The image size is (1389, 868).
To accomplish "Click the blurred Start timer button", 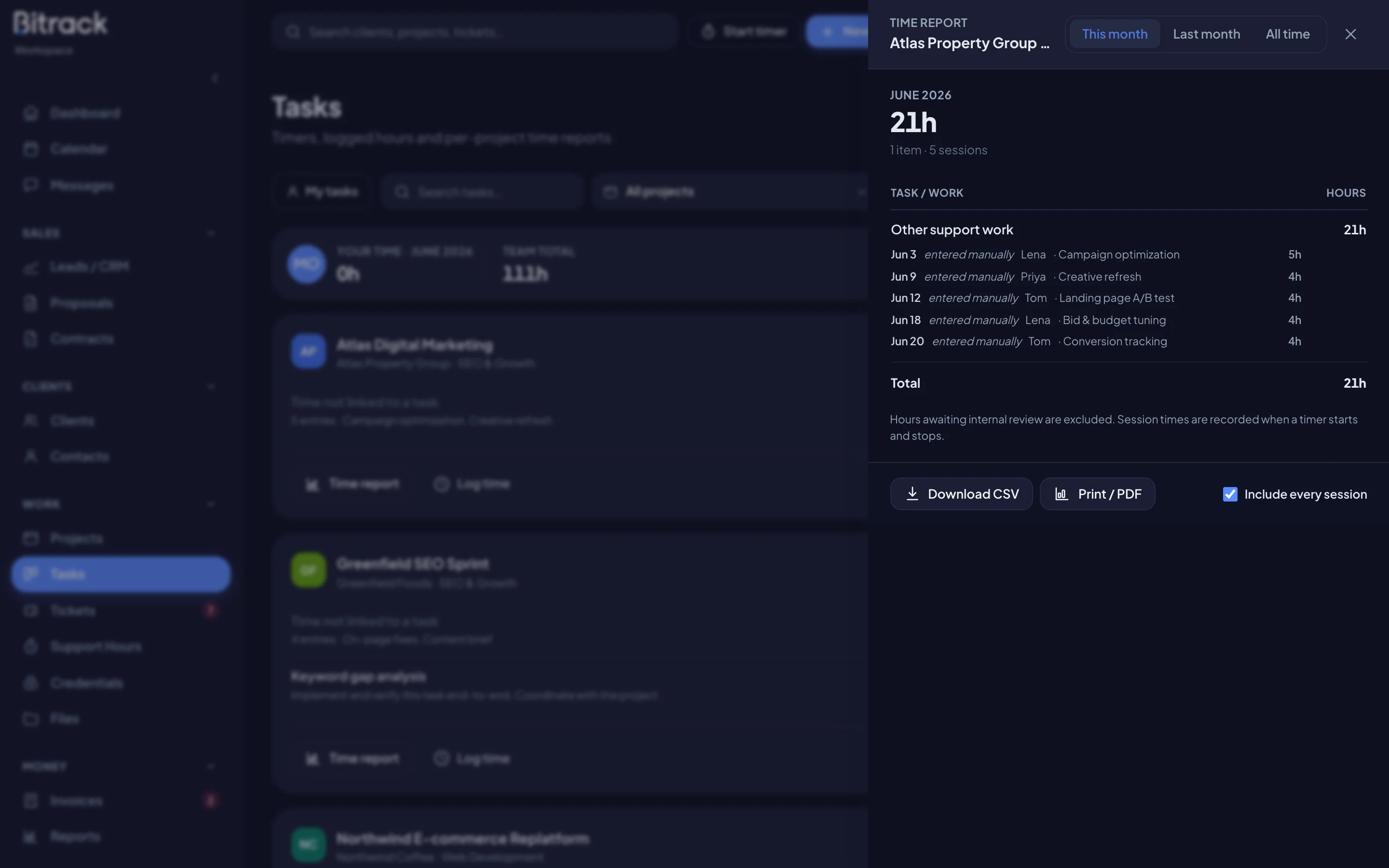I will tap(745, 31).
